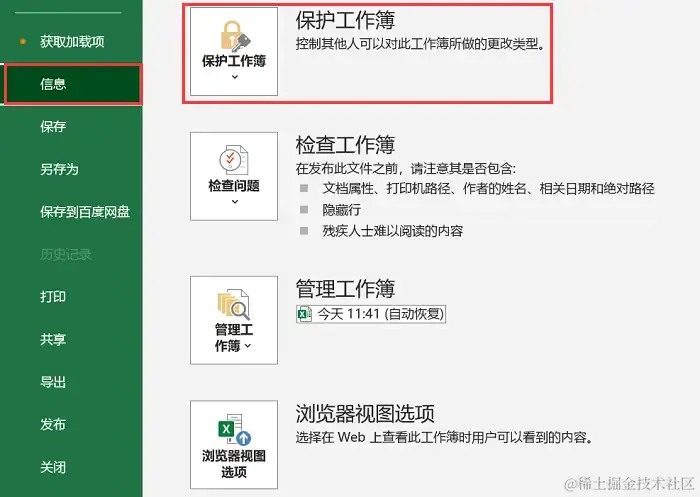The height and width of the screenshot is (497, 700).
Task: Click description 选择在 Web 上查看此工作簿时
Action: click(444, 437)
